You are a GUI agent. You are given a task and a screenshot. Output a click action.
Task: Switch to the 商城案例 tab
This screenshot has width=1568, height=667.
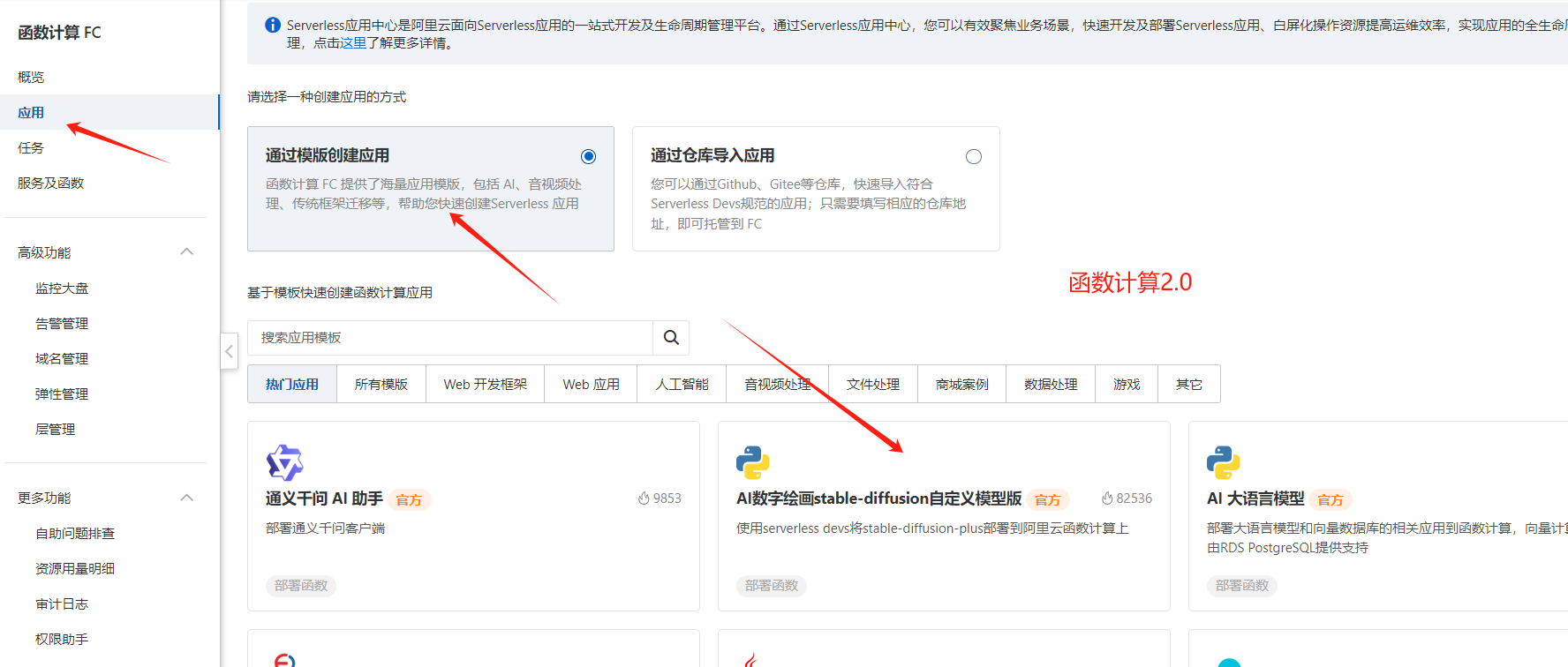point(962,384)
